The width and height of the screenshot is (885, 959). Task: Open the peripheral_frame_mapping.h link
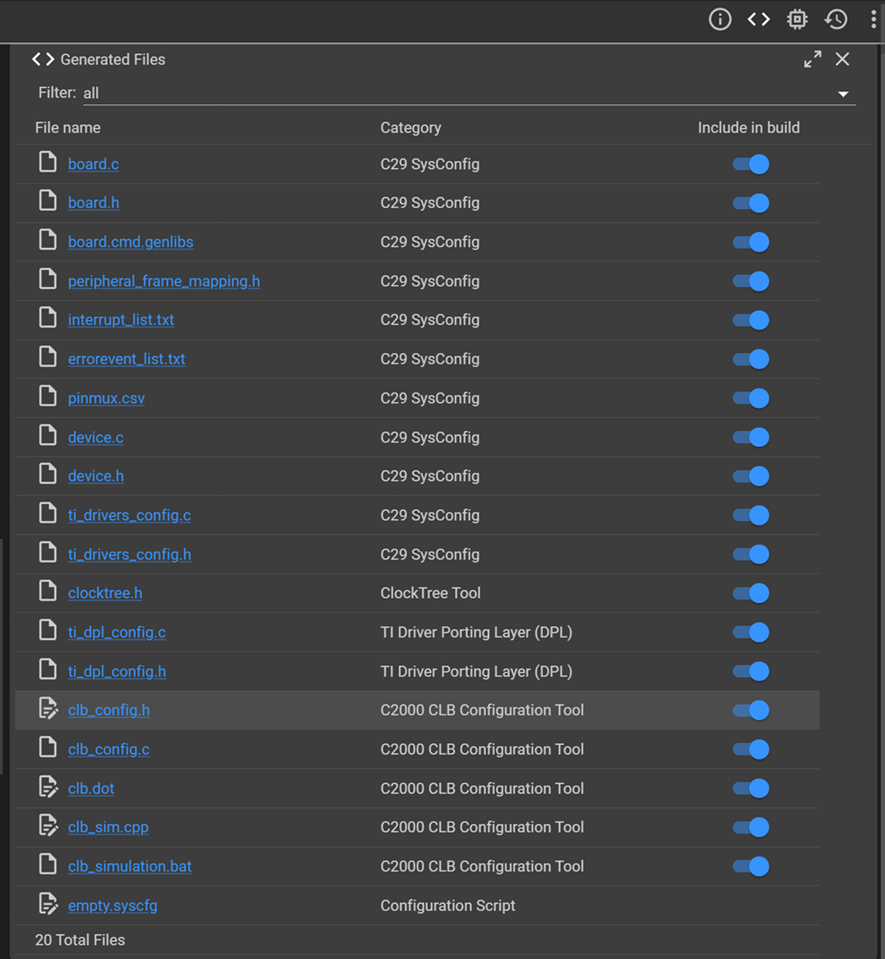(x=164, y=281)
